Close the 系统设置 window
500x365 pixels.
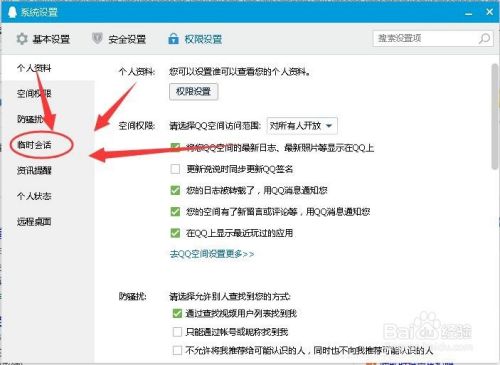(489, 12)
